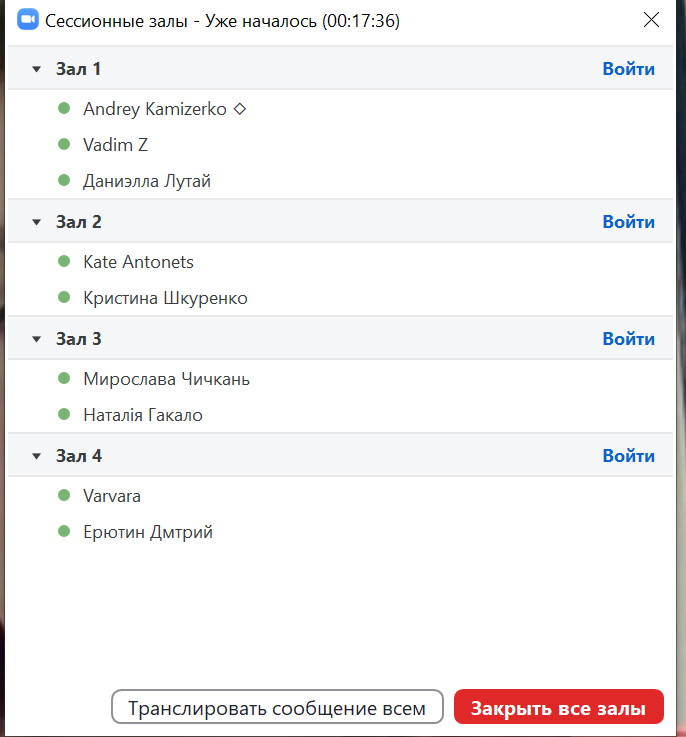Close the Сессионные залы window
The image size is (686, 737).
coord(651,20)
